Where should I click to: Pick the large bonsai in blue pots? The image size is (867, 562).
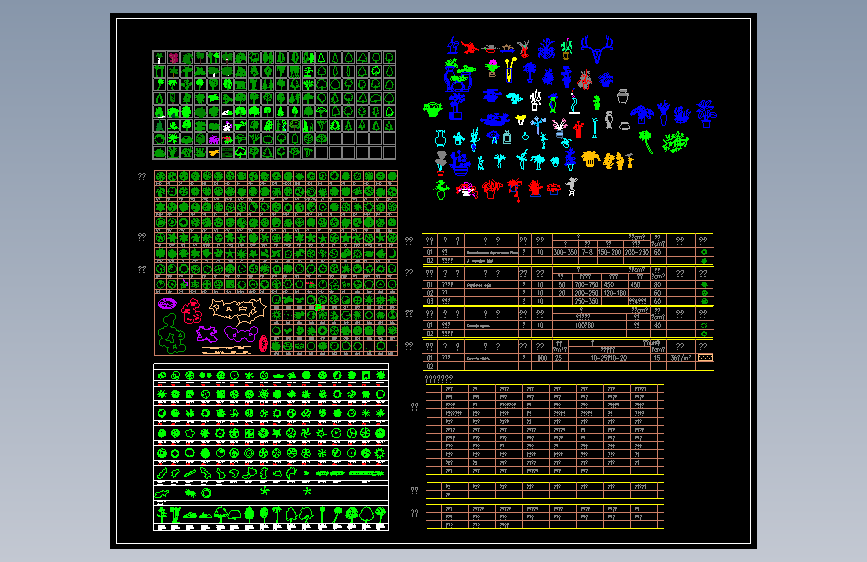tap(460, 75)
